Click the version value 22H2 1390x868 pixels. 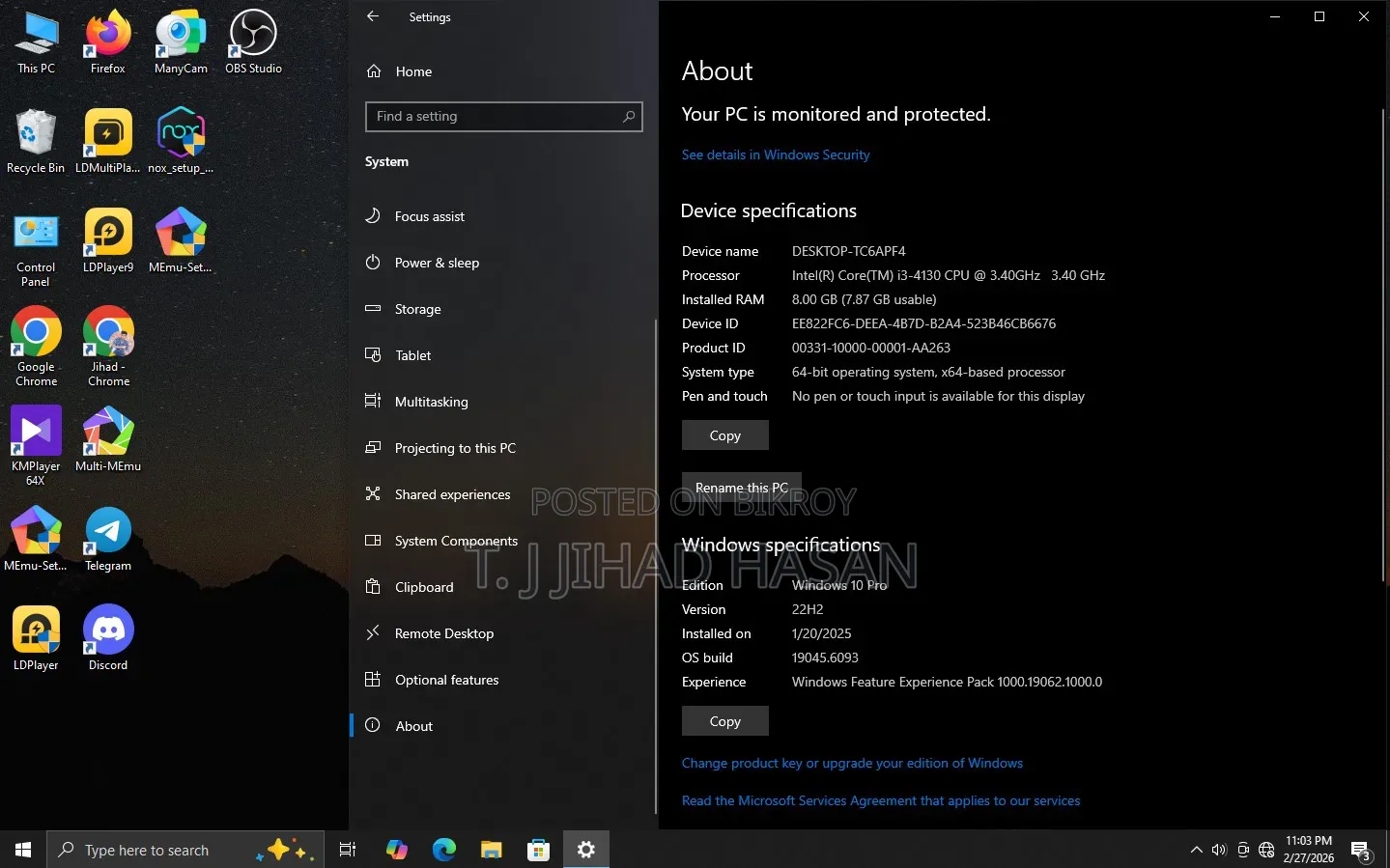click(x=808, y=609)
